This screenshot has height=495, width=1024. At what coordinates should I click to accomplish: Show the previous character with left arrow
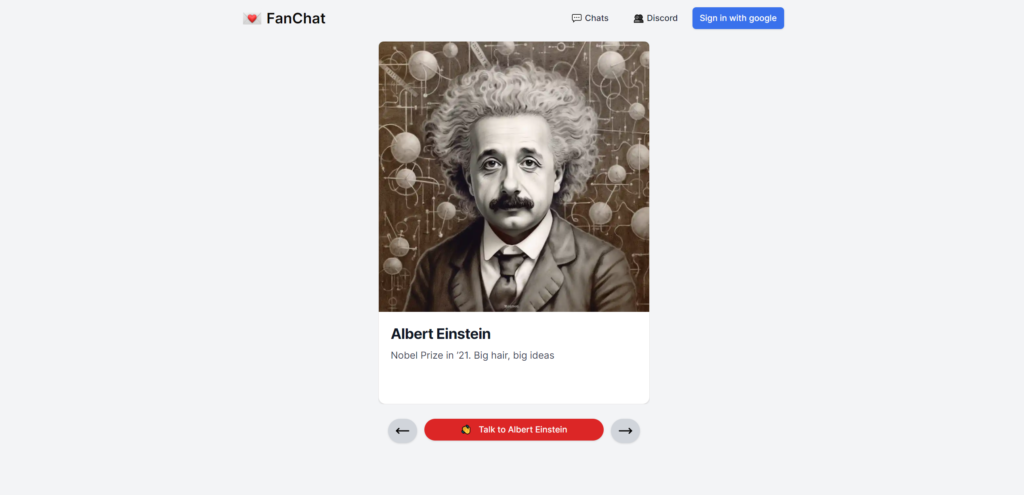(402, 431)
